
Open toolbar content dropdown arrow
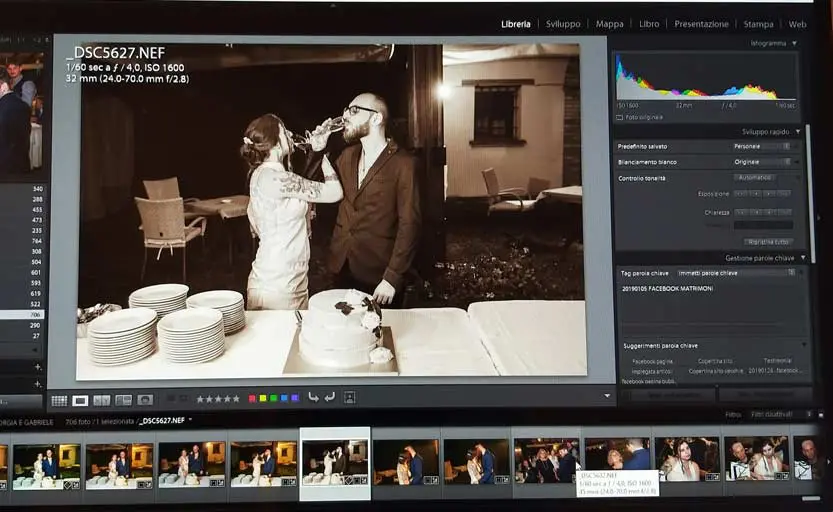click(x=607, y=396)
